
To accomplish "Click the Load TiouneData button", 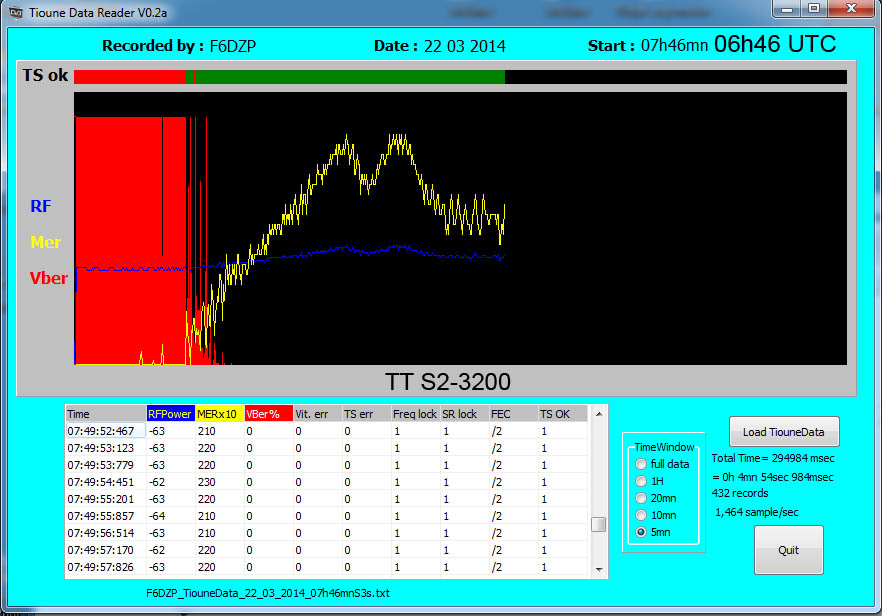I will pyautogui.click(x=784, y=431).
